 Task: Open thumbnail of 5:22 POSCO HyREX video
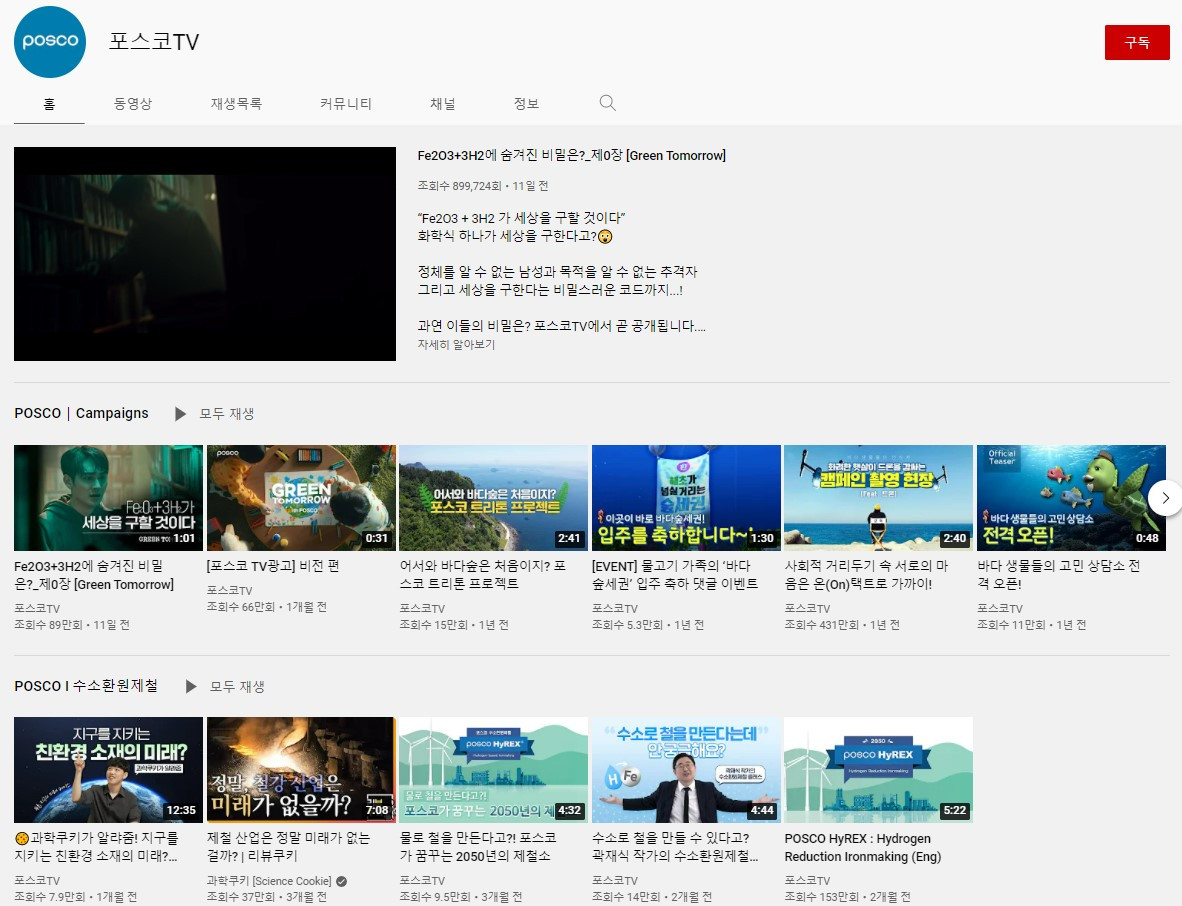tap(879, 770)
